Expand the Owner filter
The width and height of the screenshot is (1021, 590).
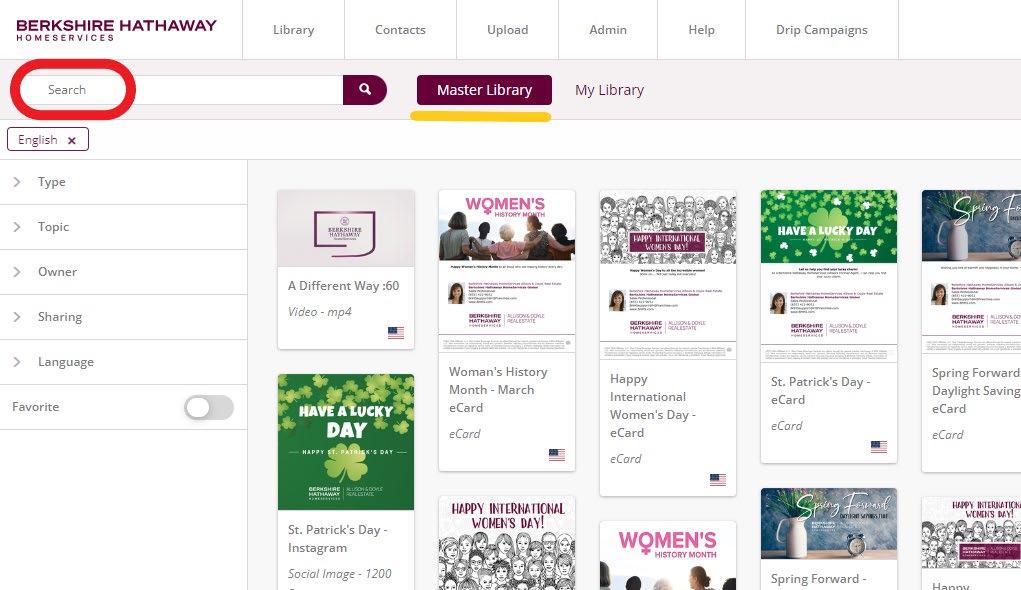tap(123, 272)
